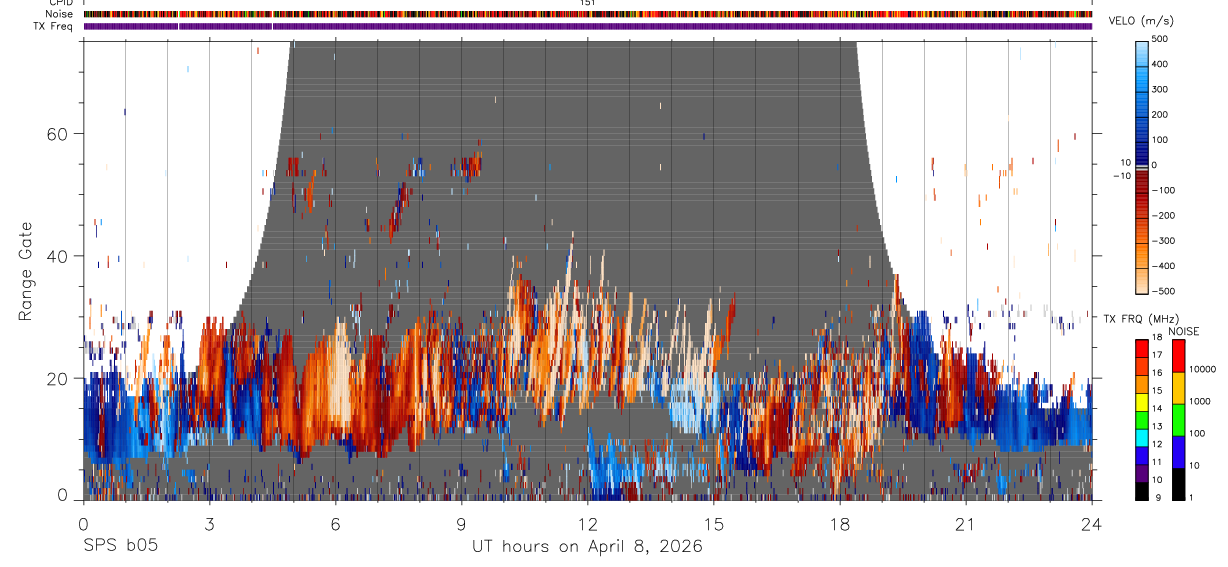The width and height of the screenshot is (1228, 567).
Task: Click TX FRQ scale label 16
Action: click(1158, 372)
